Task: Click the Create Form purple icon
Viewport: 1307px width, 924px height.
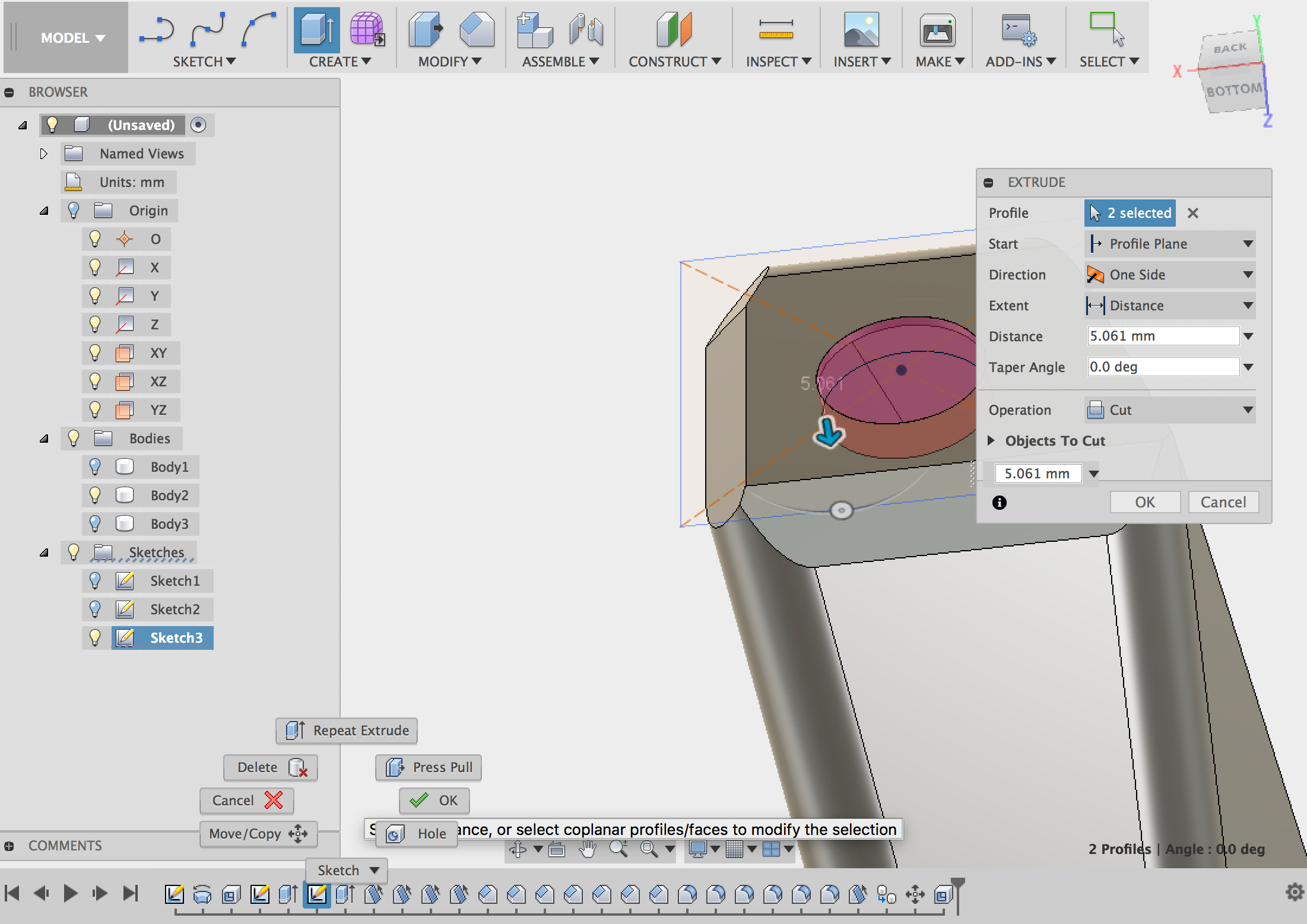Action: click(367, 30)
